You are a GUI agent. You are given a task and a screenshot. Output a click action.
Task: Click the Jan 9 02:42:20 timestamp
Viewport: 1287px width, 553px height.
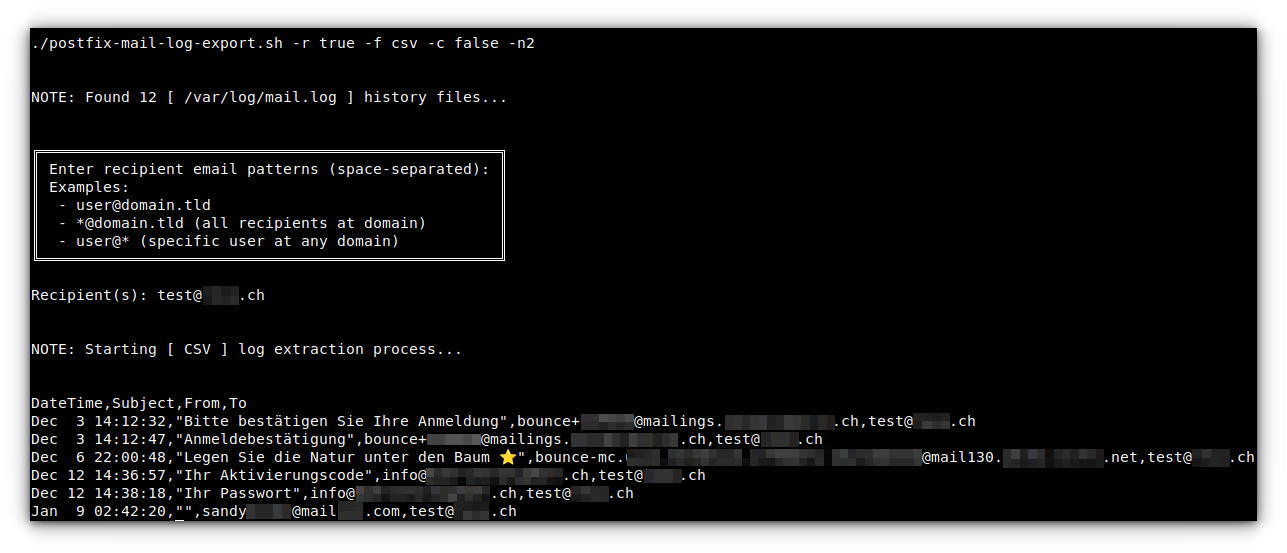(x=99, y=512)
